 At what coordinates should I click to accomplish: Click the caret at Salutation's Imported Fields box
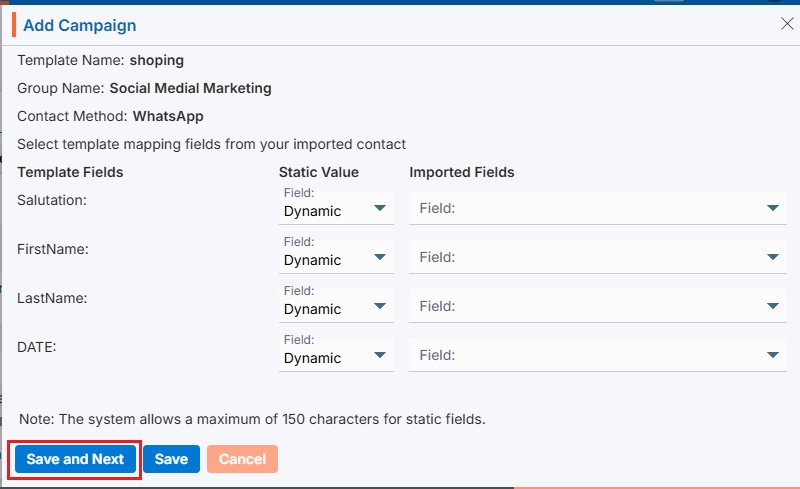772,208
